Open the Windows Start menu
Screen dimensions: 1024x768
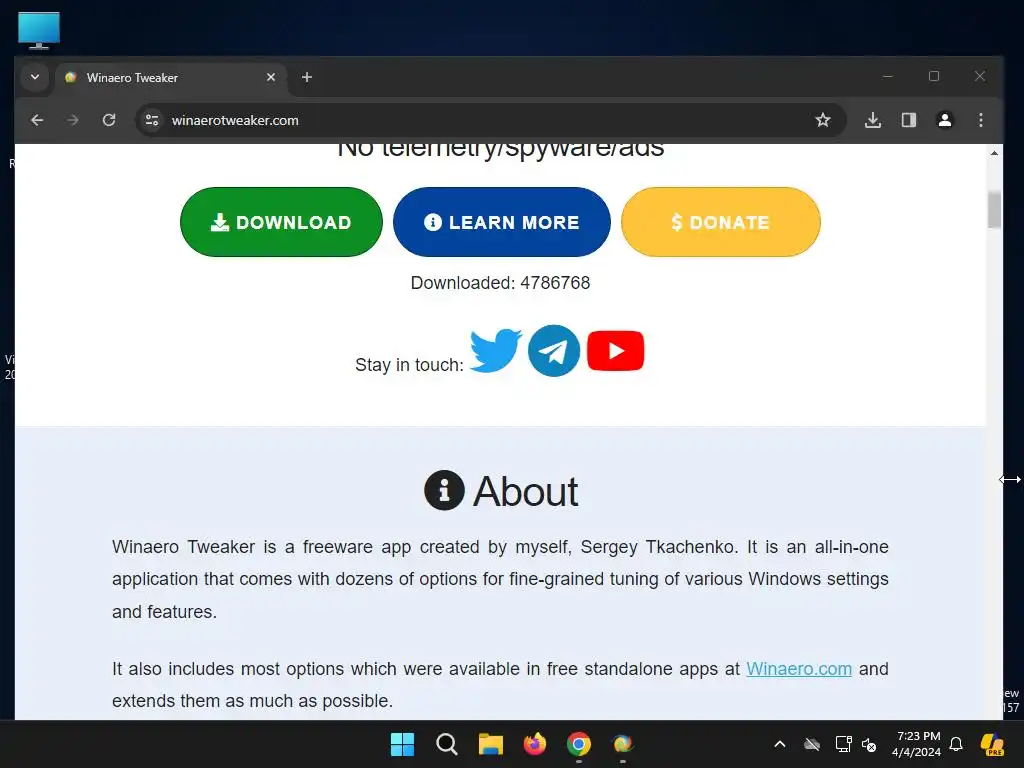point(402,744)
